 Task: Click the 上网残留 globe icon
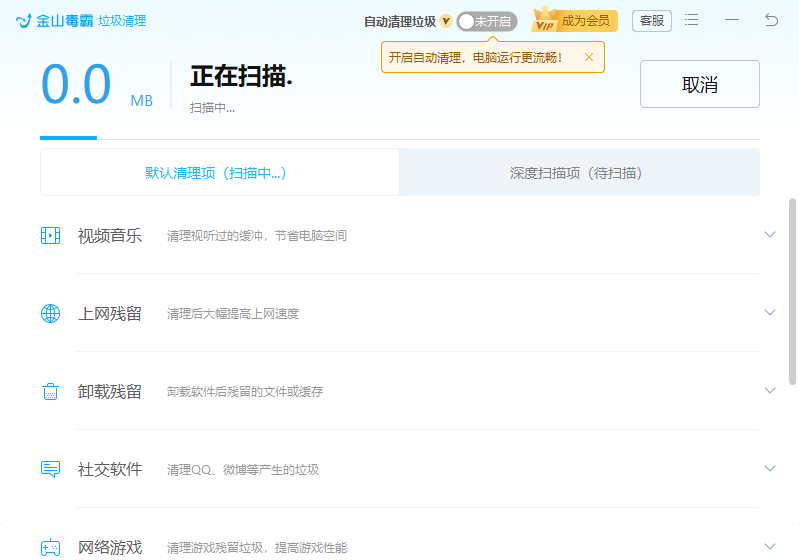(50, 314)
